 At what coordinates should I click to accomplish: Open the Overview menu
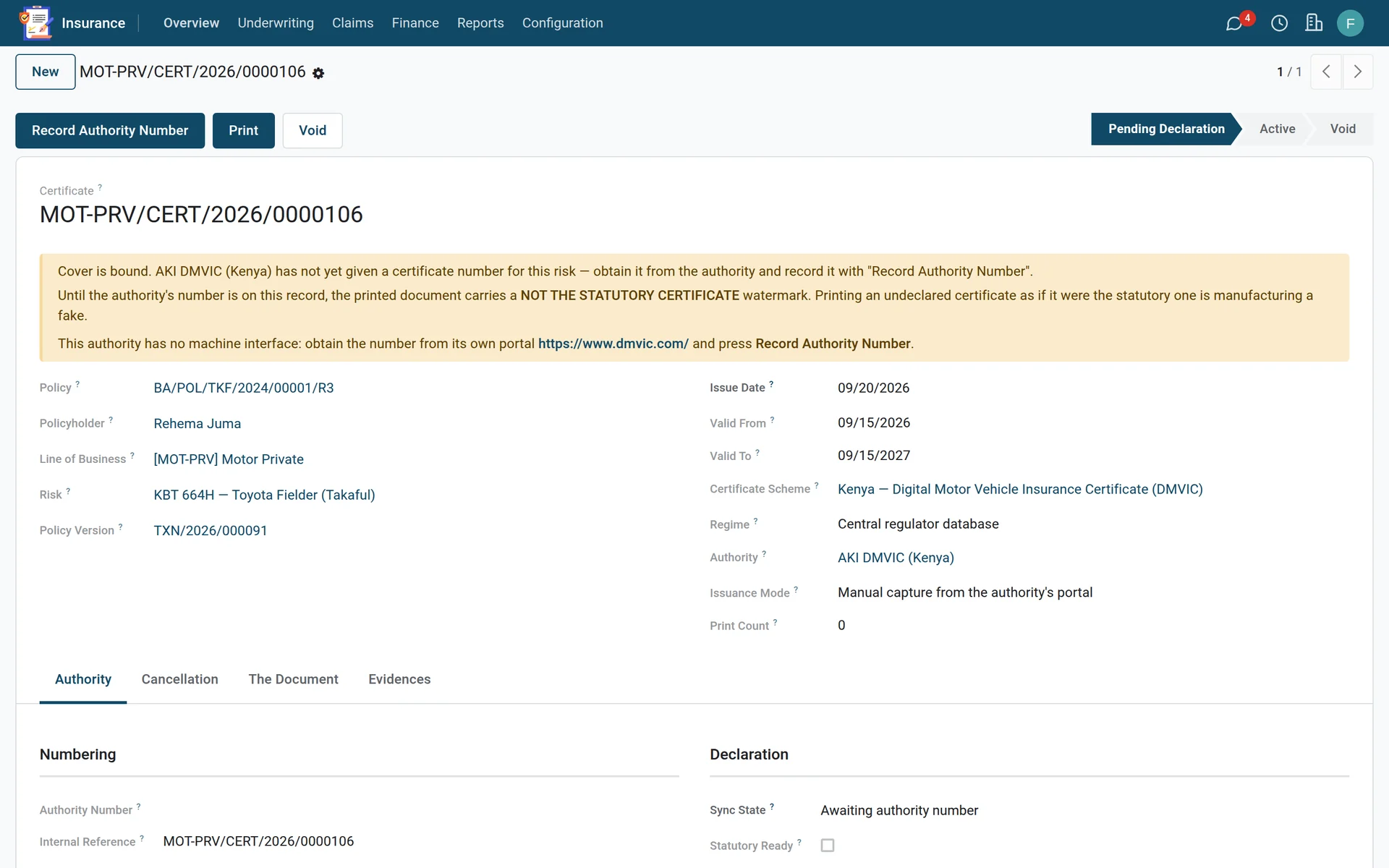tap(191, 23)
